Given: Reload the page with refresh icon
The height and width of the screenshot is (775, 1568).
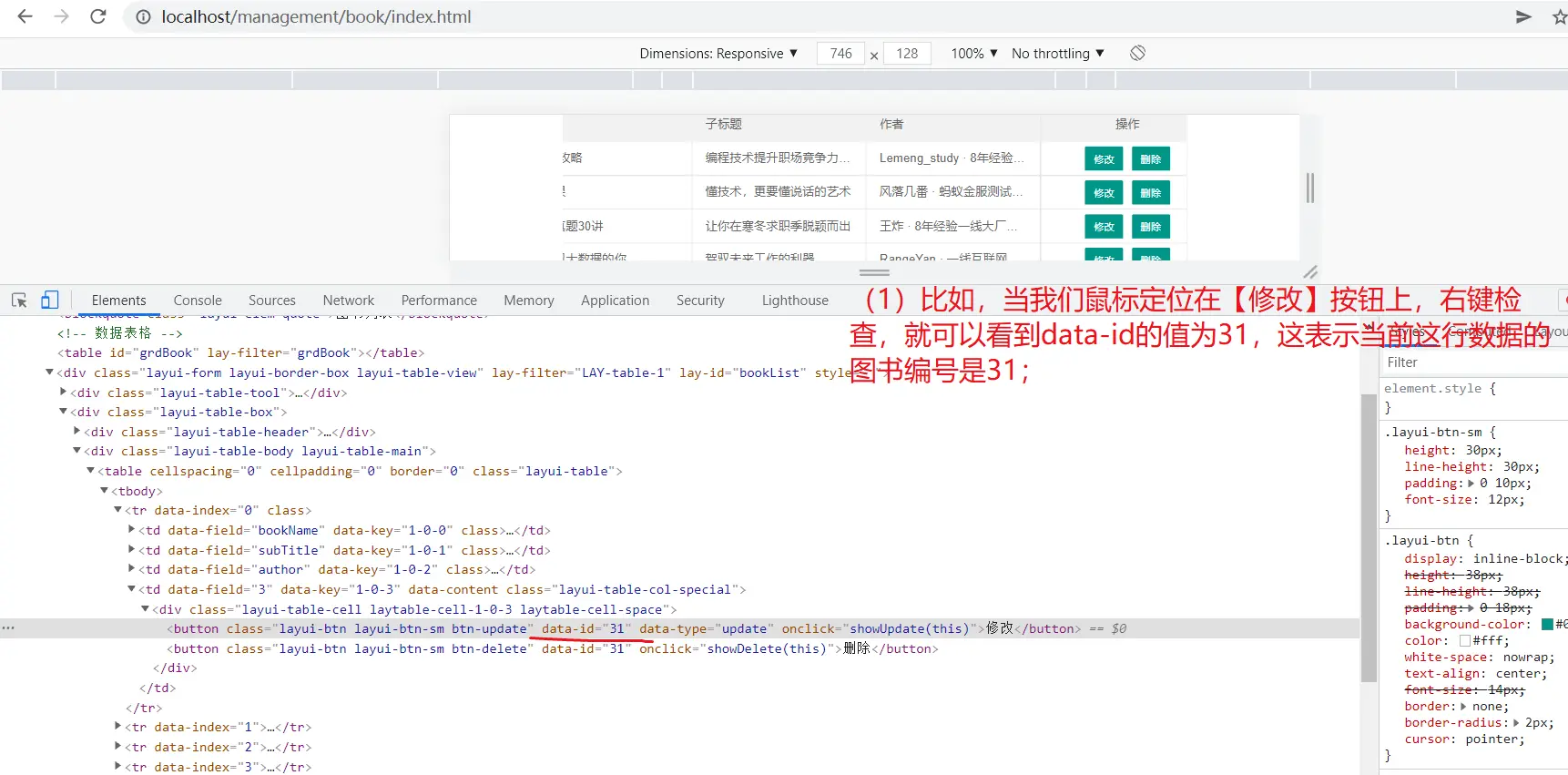Looking at the screenshot, I should (x=98, y=16).
